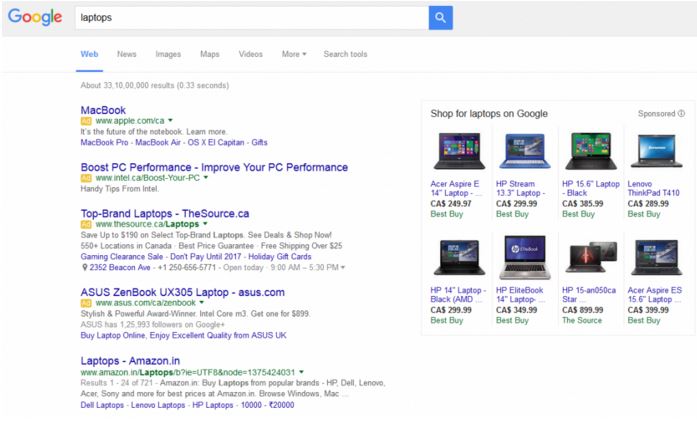Open the Acer Aspire ES 15.6" Laptop title
The height and width of the screenshot is (421, 697).
[x=655, y=295]
